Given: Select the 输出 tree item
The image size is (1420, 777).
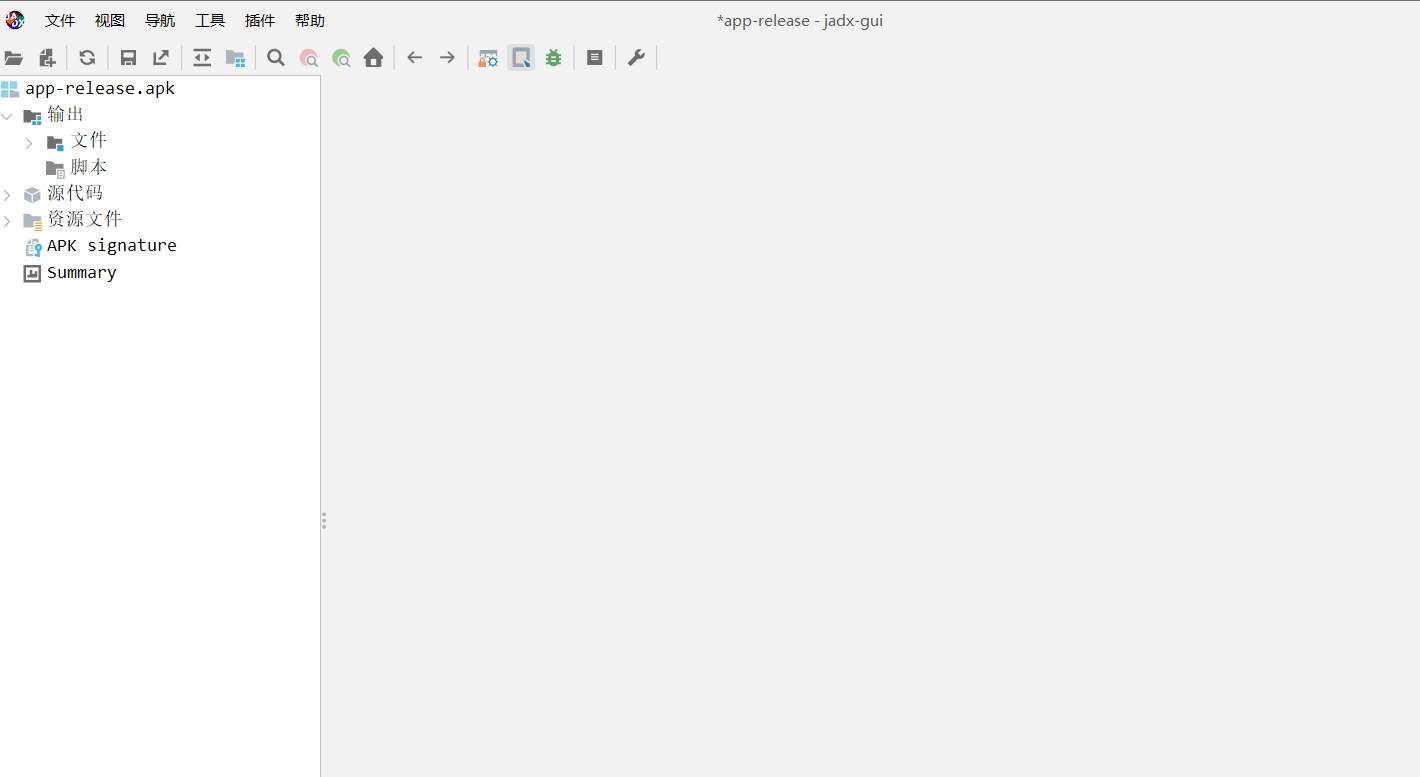Looking at the screenshot, I should pyautogui.click(x=66, y=115).
